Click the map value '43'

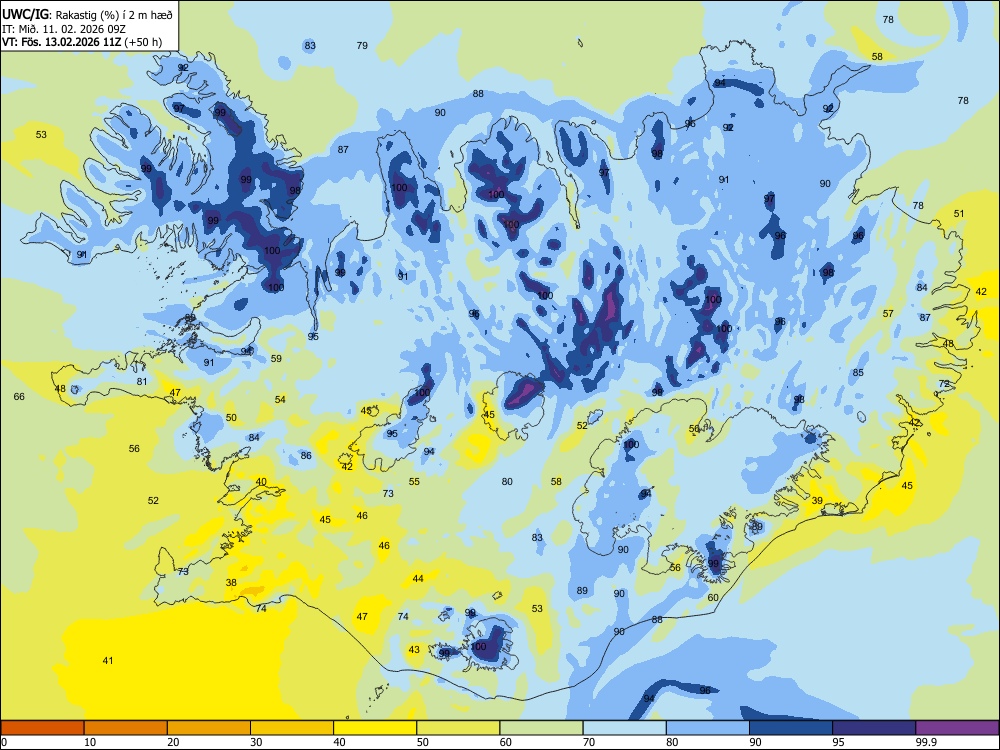coord(414,649)
